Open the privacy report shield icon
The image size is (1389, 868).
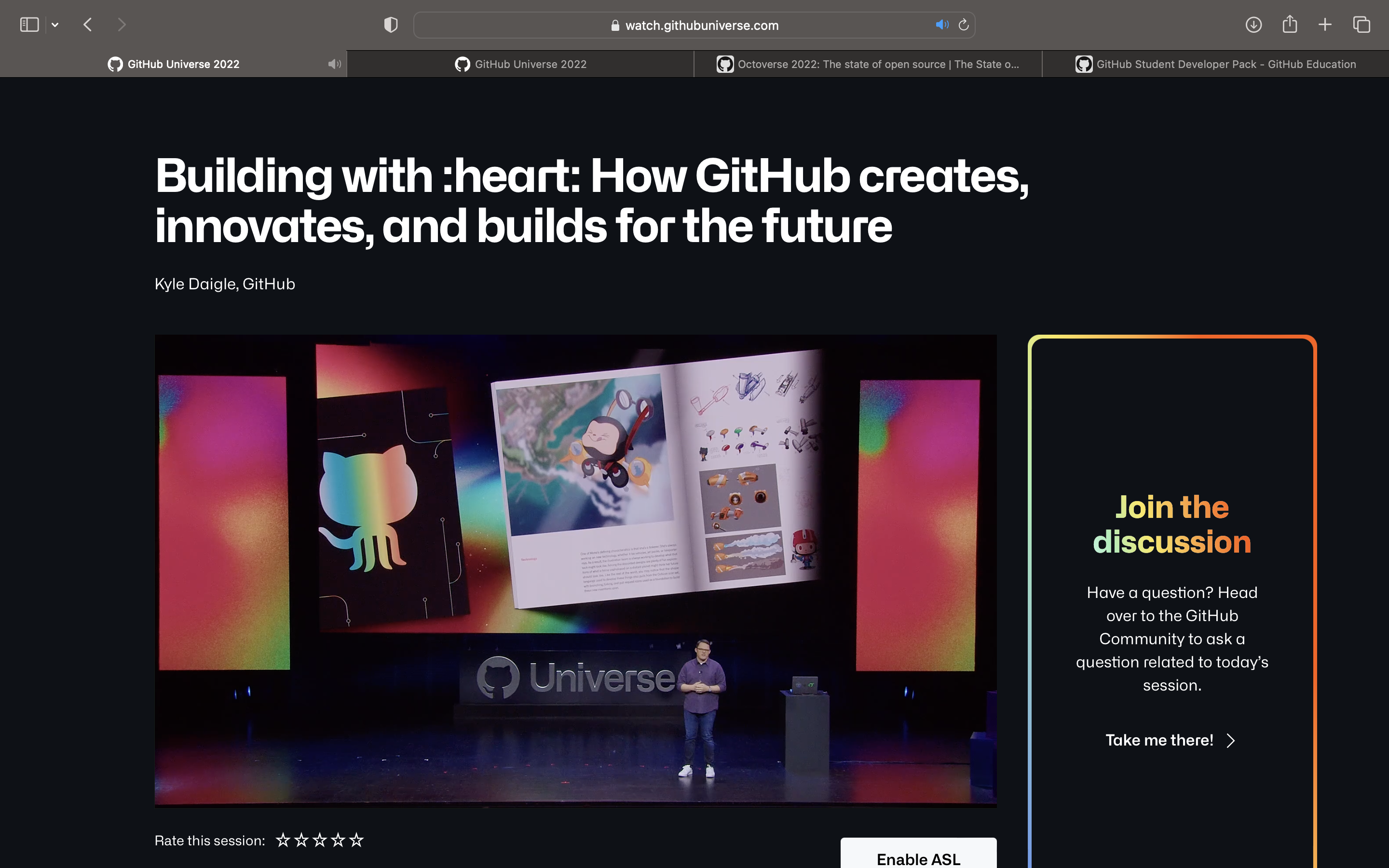tap(391, 25)
